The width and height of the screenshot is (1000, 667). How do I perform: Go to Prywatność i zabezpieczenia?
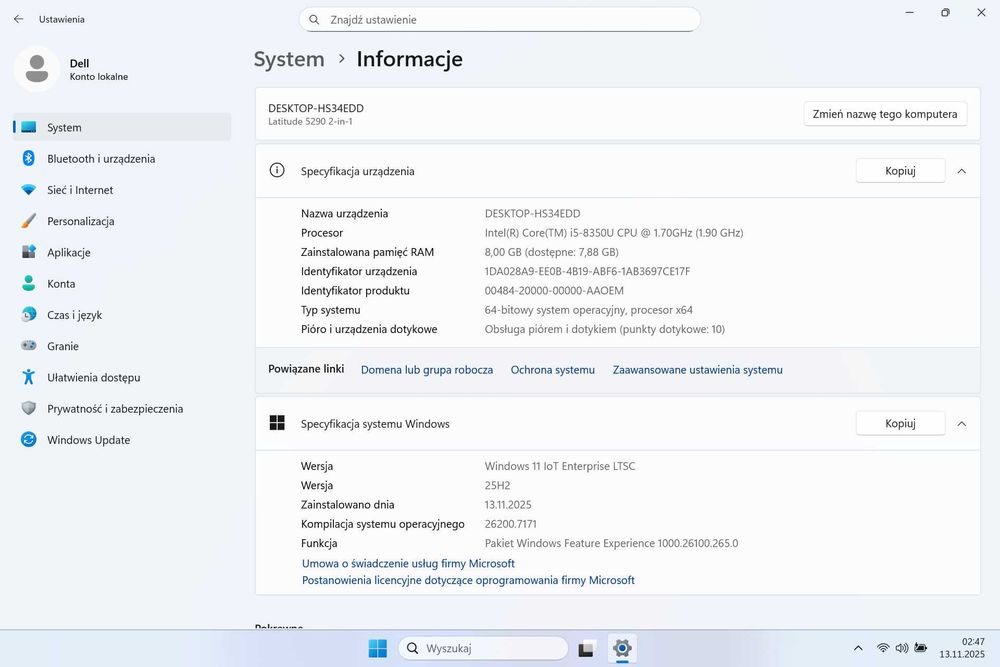pyautogui.click(x=122, y=408)
